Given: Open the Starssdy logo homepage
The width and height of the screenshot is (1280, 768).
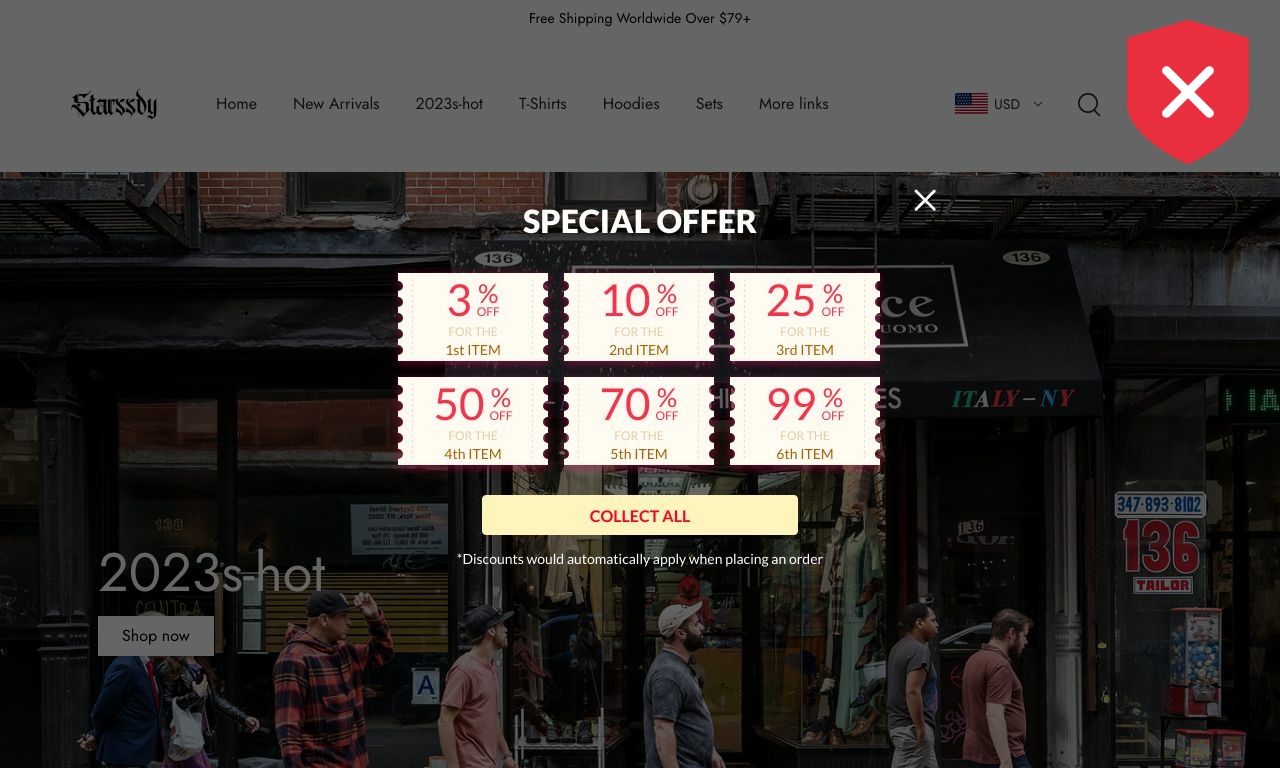Looking at the screenshot, I should pos(114,104).
